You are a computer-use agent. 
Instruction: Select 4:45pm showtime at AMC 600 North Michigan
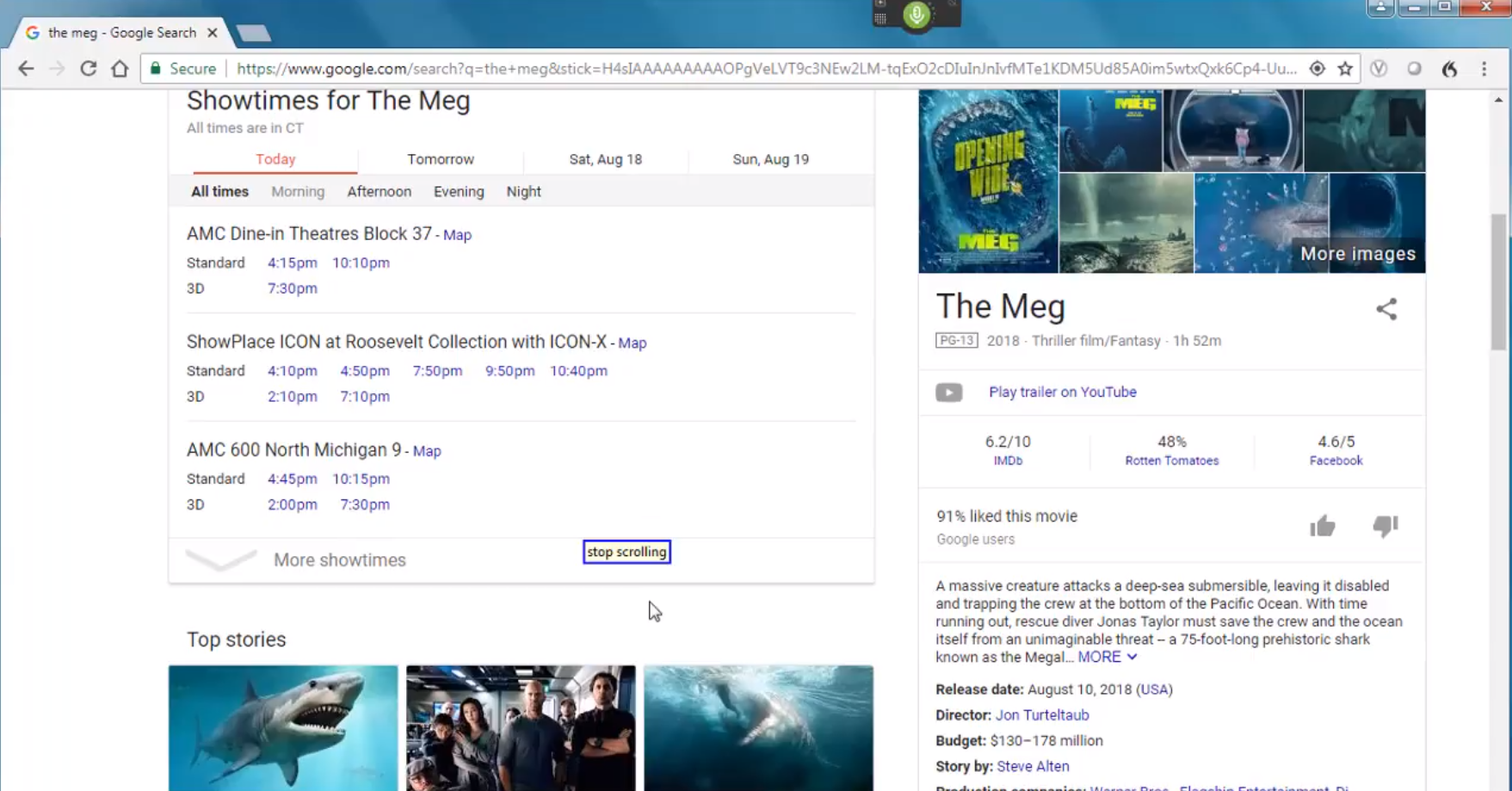click(x=292, y=479)
